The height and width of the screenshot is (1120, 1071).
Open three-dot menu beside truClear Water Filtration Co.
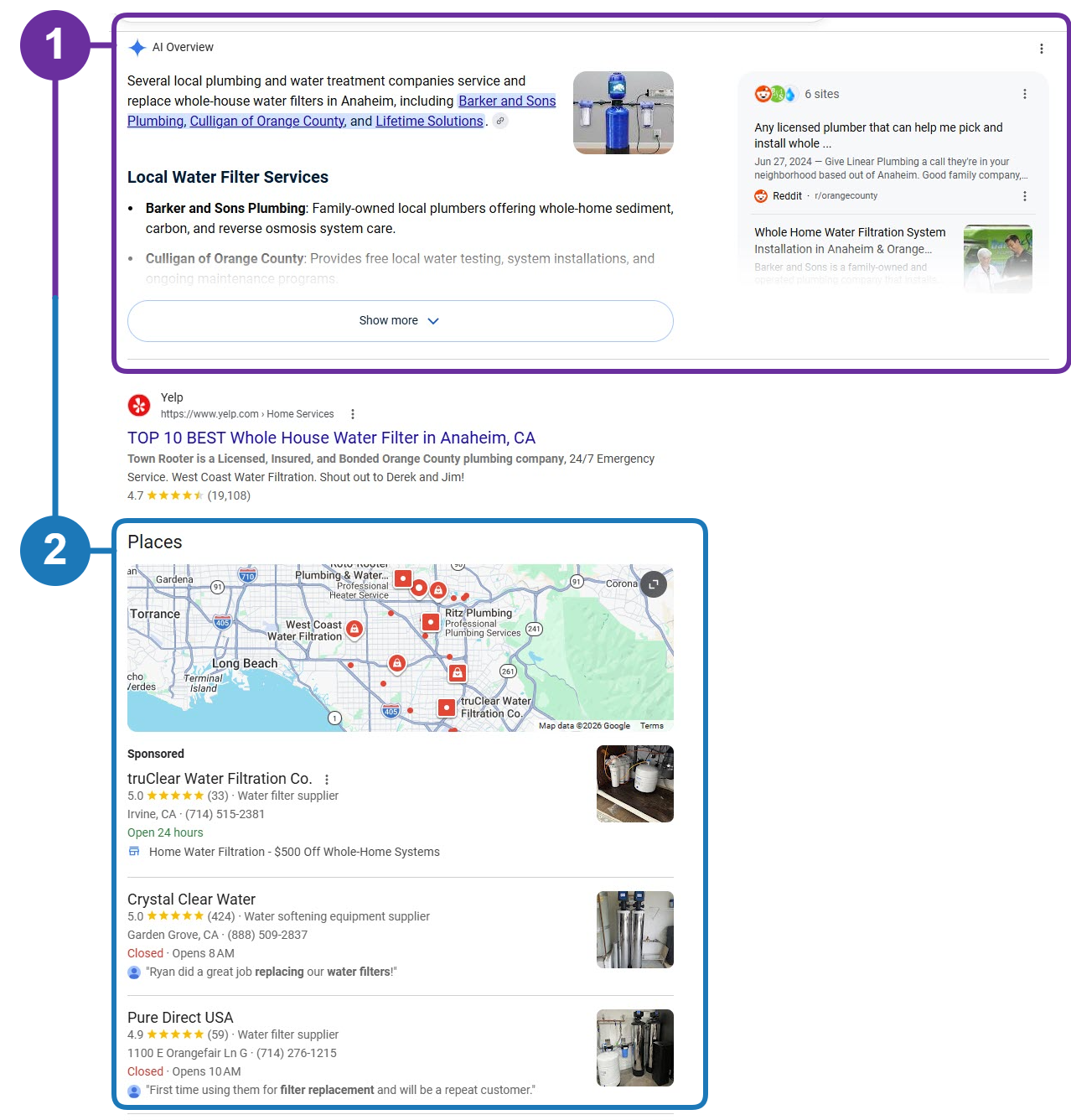coord(327,780)
